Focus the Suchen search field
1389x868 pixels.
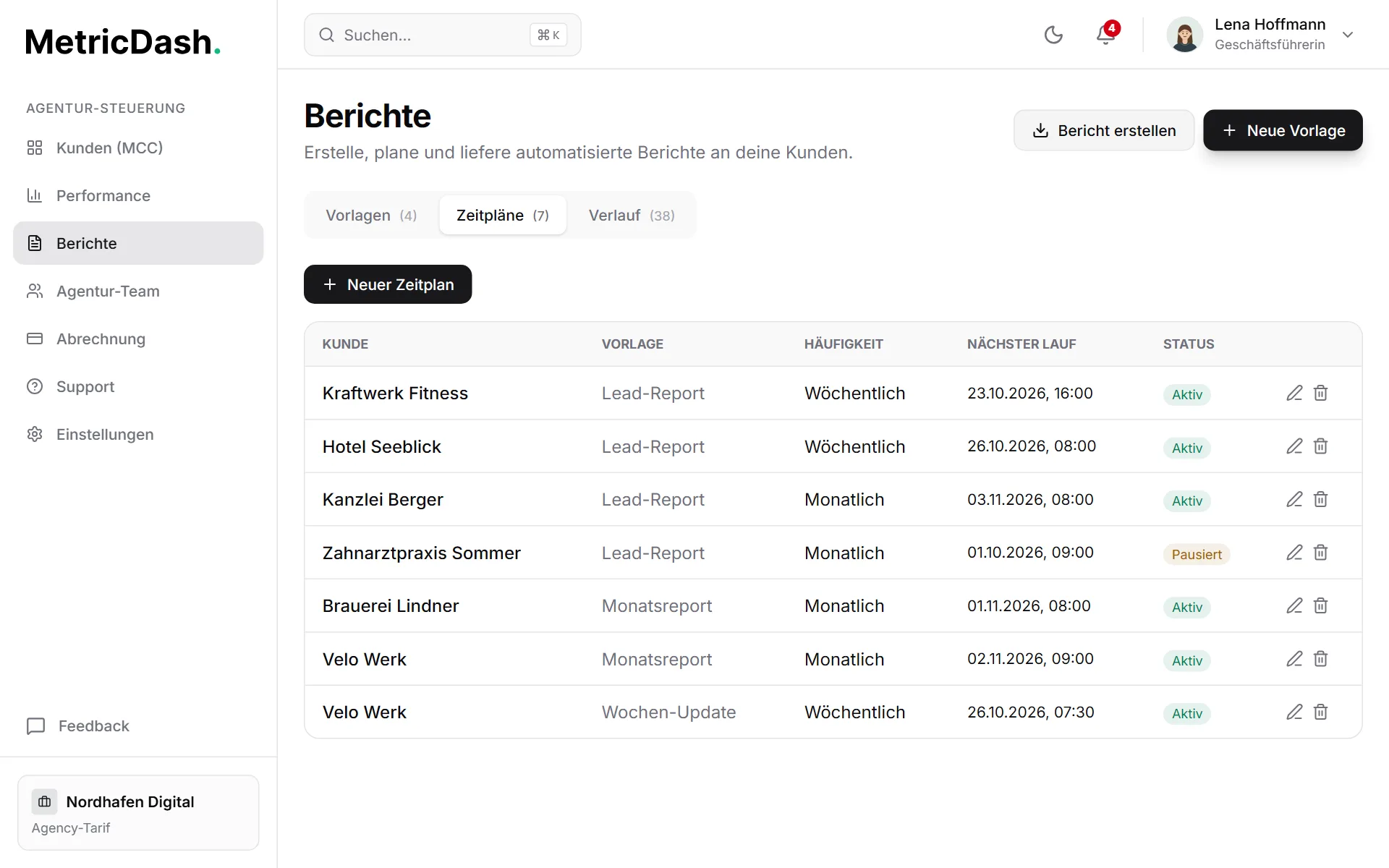point(442,35)
